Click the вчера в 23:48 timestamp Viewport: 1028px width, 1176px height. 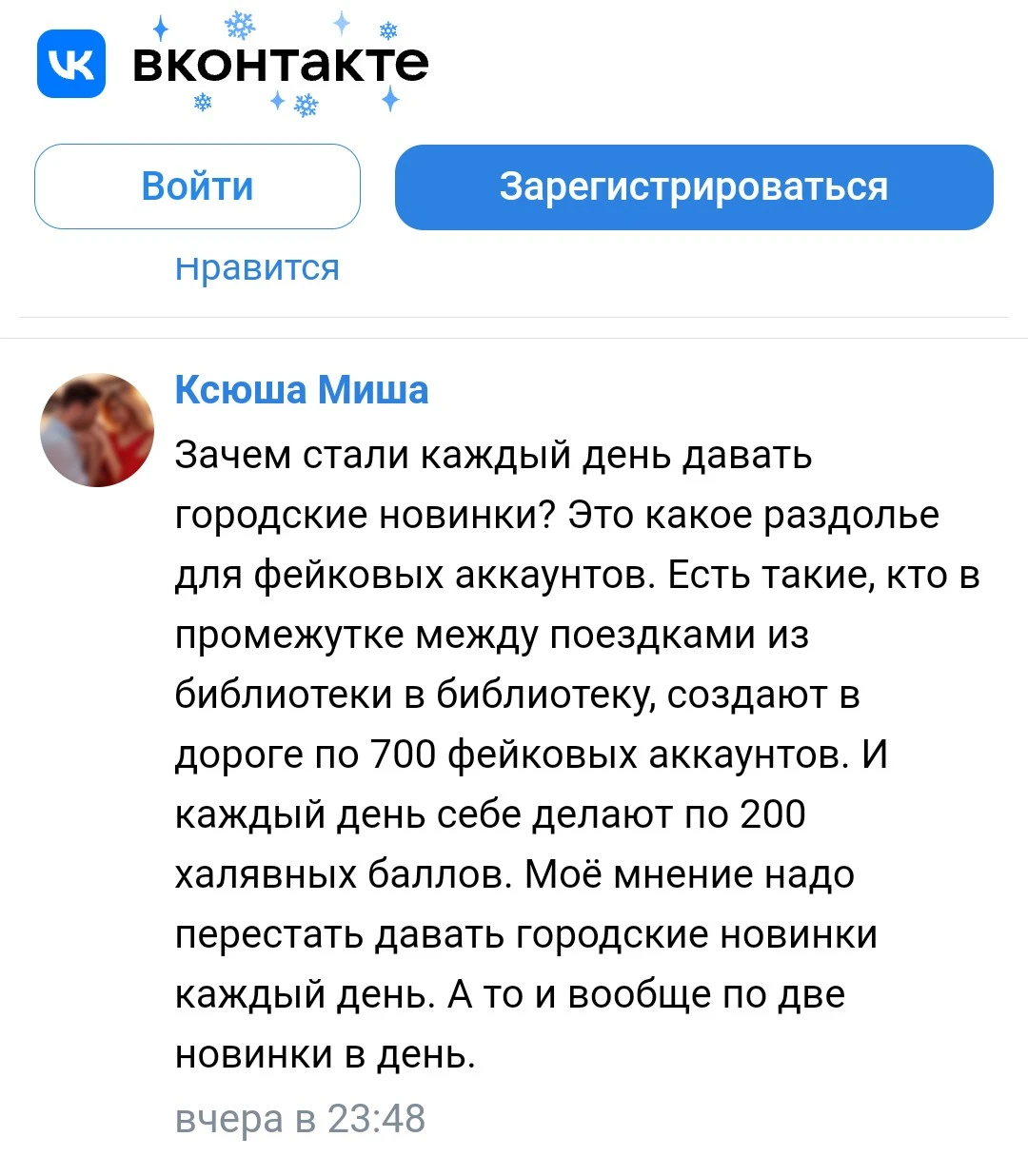click(x=300, y=1119)
